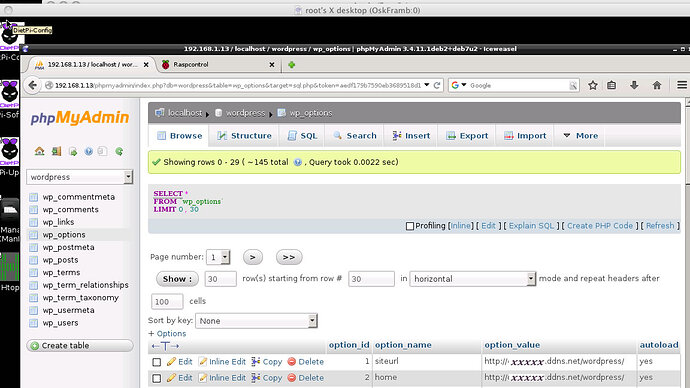Click the starting from row number field
The height and width of the screenshot is (388, 690).
(371, 279)
